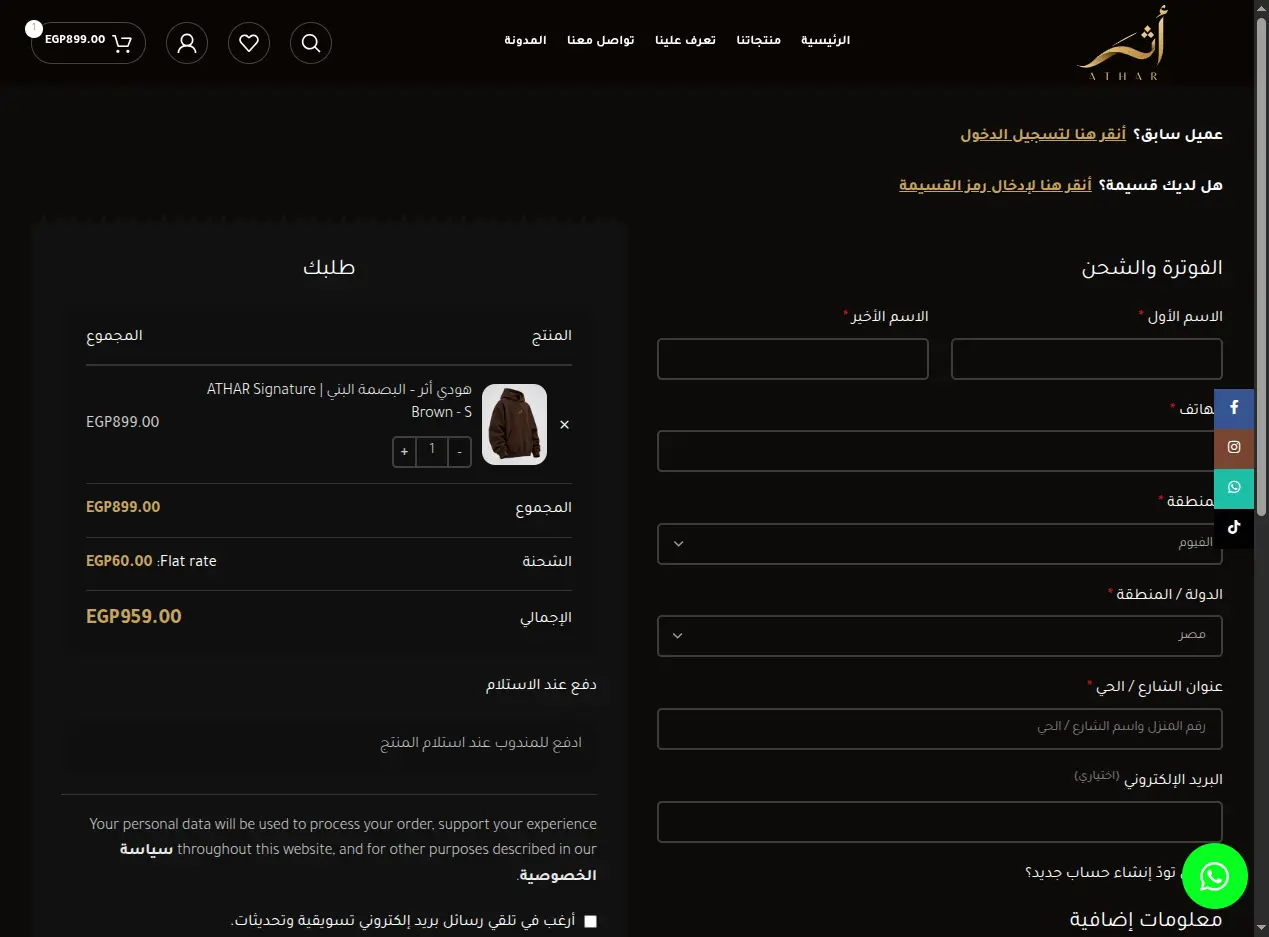Viewport: 1269px width, 937px height.
Task: Click the brown hoodie product thumbnail
Action: 514,425
